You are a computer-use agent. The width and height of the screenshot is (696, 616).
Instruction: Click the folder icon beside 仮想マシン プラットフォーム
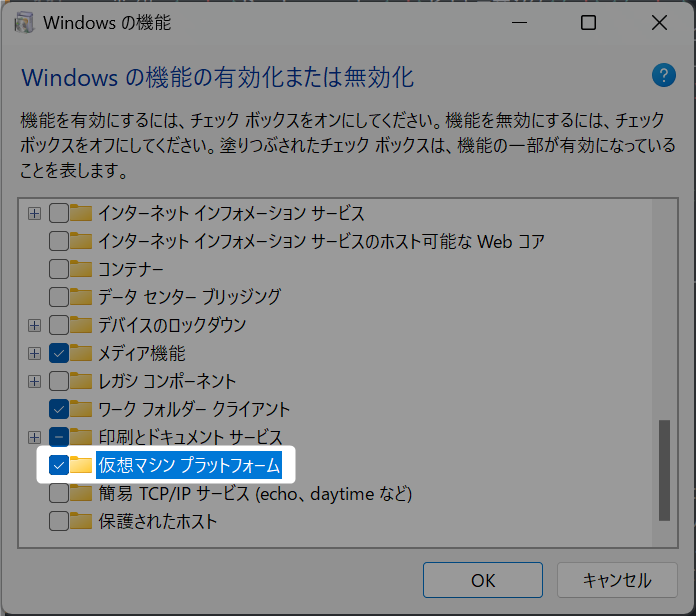[x=81, y=465]
